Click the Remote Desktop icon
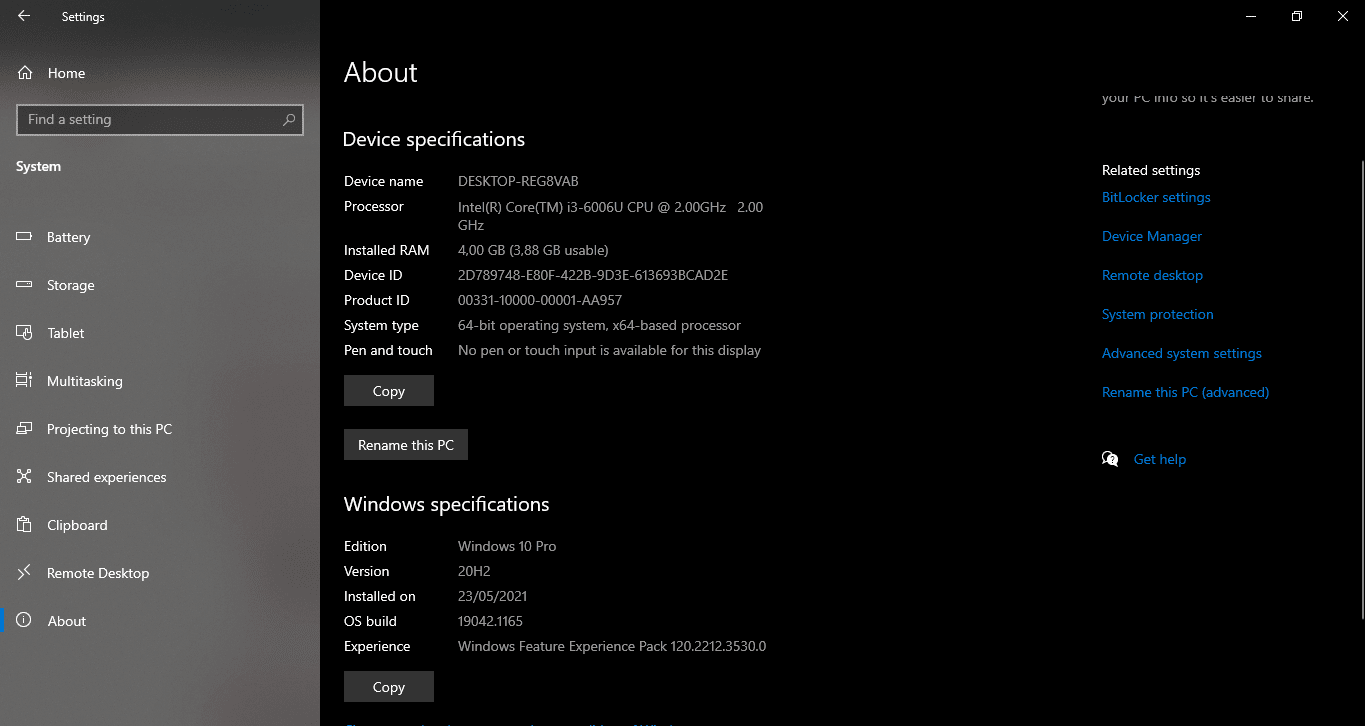This screenshot has height=726, width=1365. tap(25, 573)
